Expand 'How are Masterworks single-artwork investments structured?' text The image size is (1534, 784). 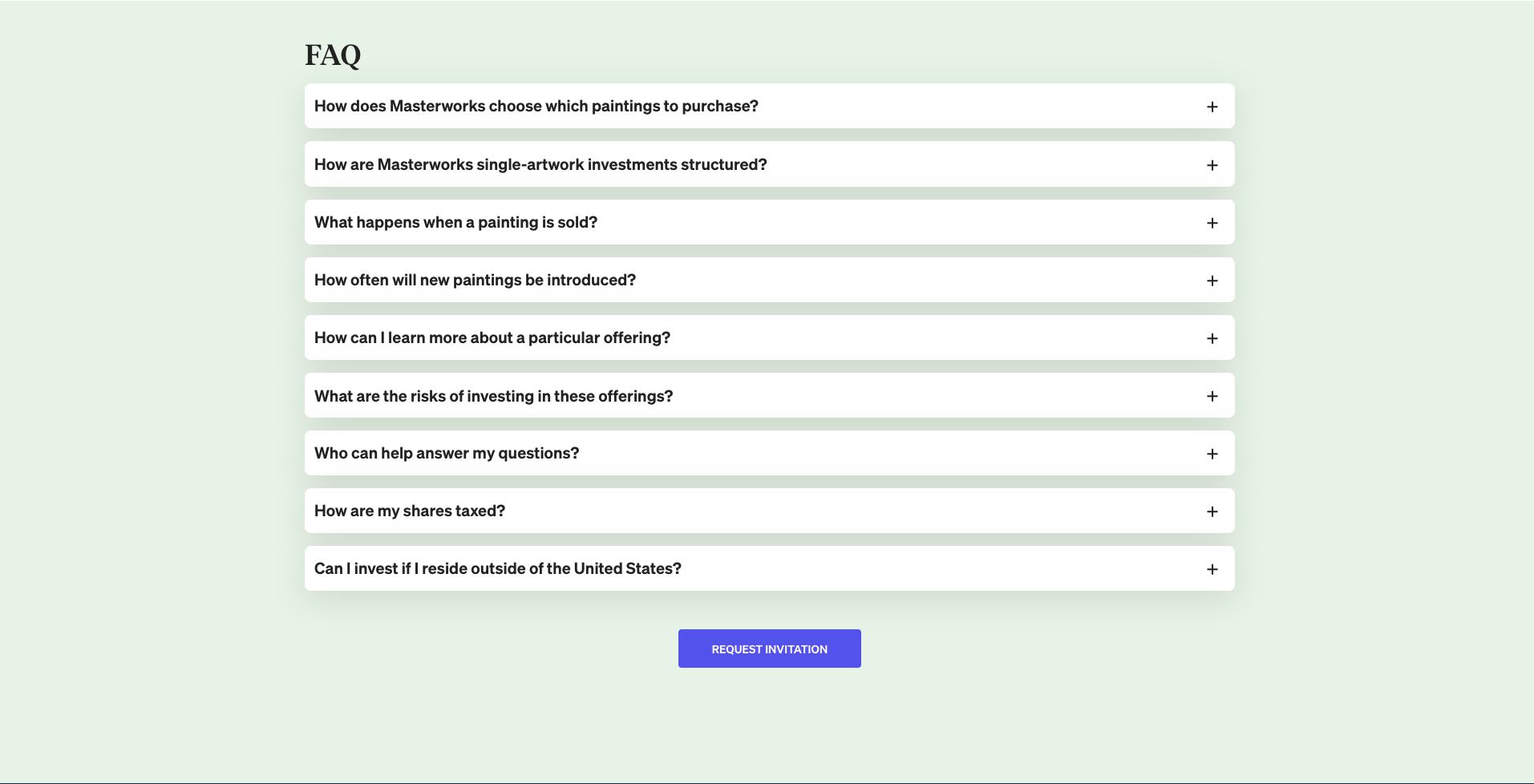[x=540, y=165]
